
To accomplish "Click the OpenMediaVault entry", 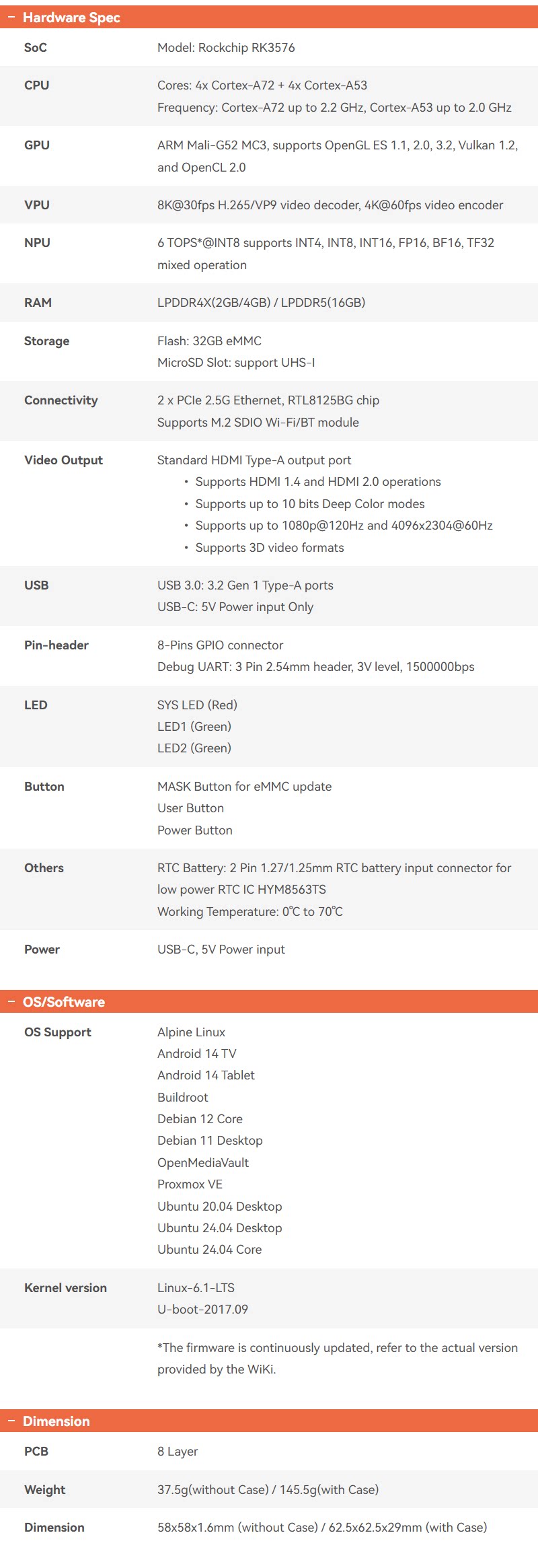I will point(202,1162).
